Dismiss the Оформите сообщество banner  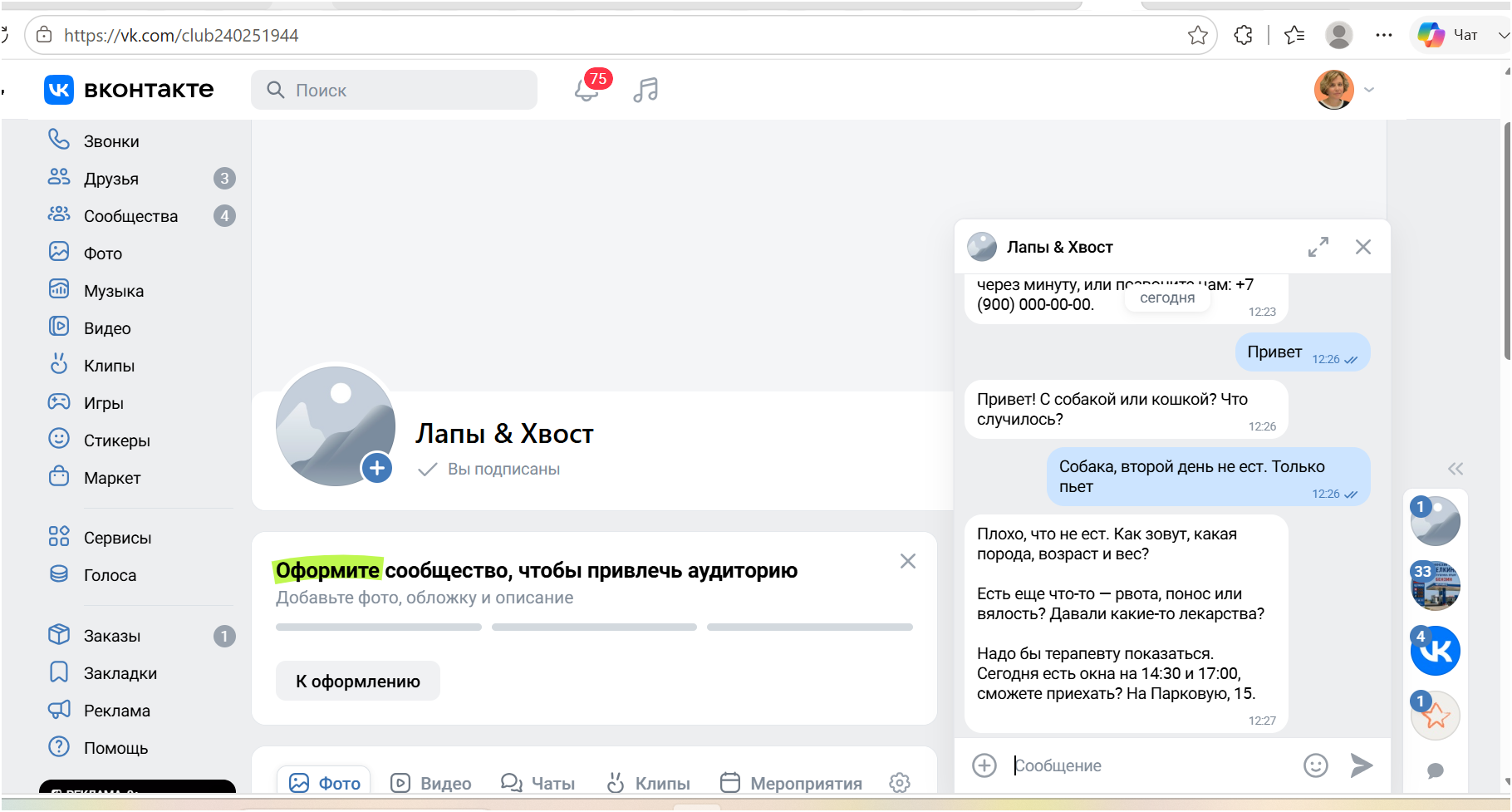point(908,561)
